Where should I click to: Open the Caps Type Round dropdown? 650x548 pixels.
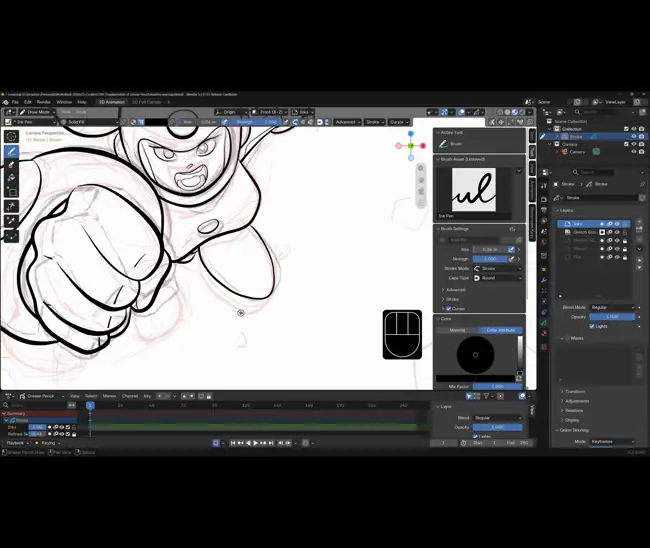tap(498, 278)
